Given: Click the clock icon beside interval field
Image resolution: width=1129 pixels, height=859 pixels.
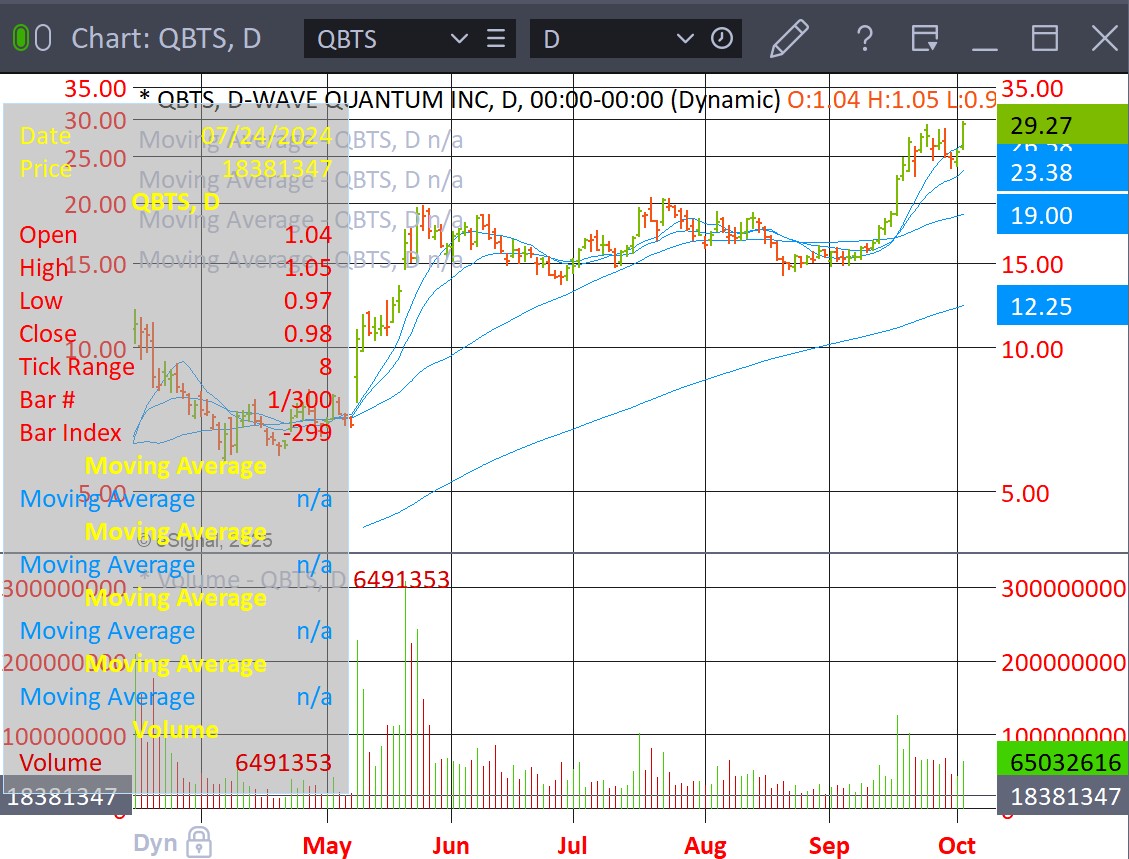Looking at the screenshot, I should click(x=722, y=39).
